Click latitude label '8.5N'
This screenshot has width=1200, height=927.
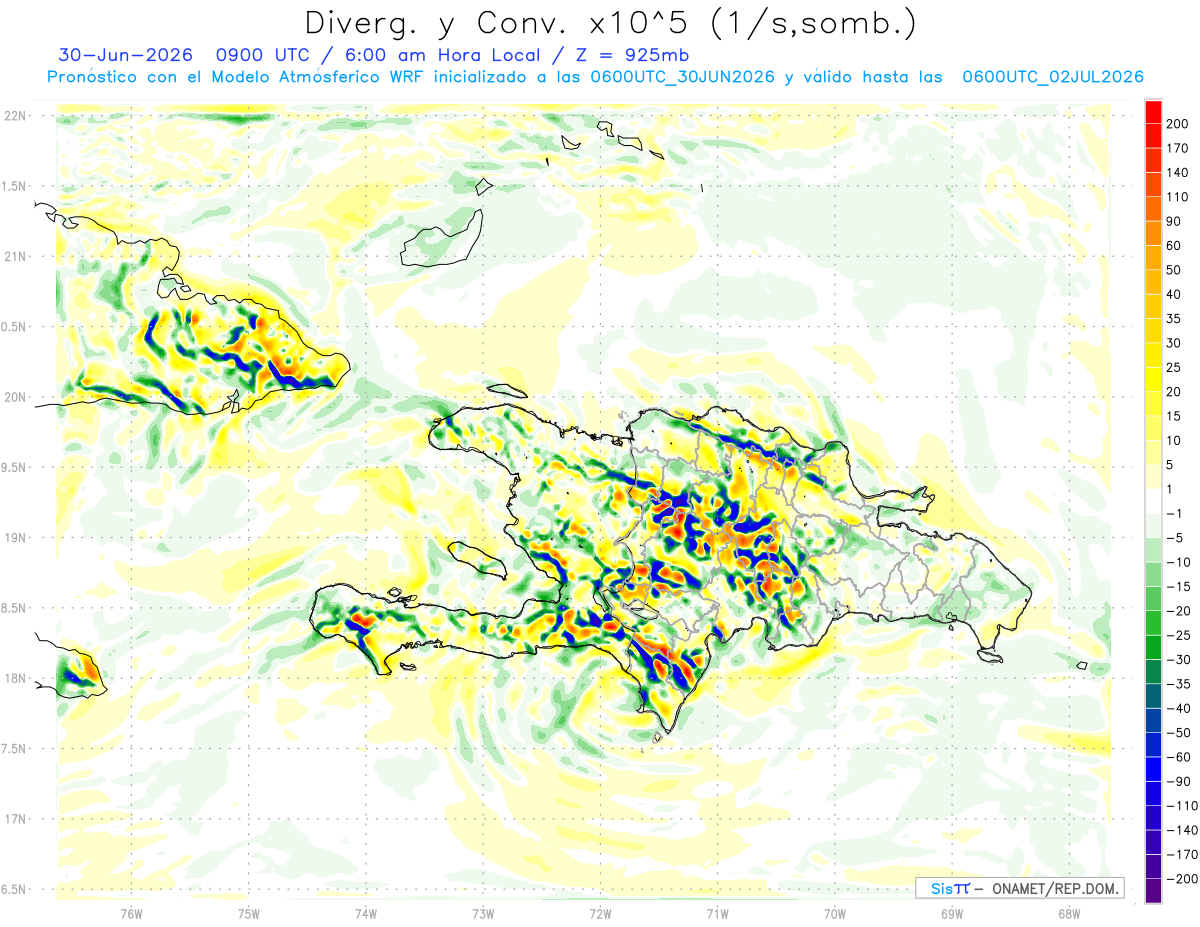pyautogui.click(x=13, y=608)
